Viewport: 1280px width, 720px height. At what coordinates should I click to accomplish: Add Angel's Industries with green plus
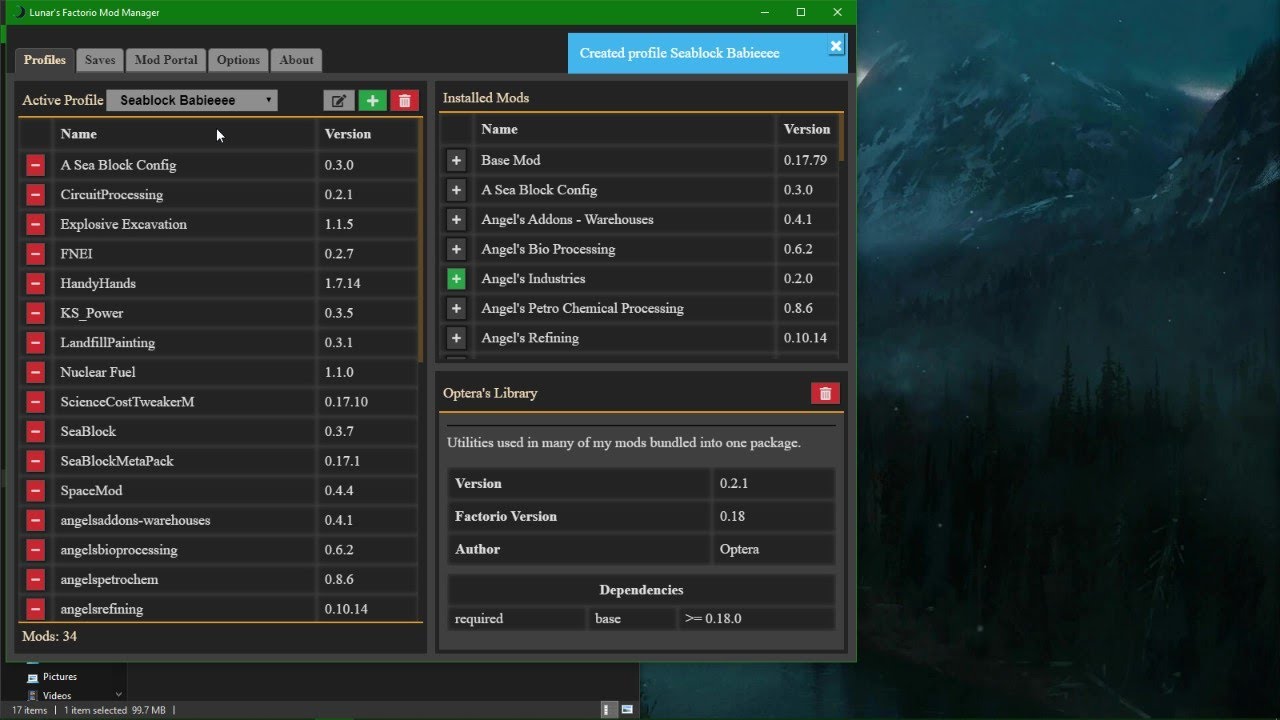tap(456, 279)
